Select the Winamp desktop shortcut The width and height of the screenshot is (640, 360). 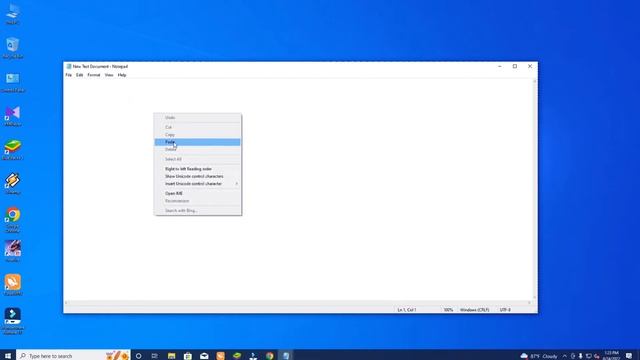pos(13,183)
